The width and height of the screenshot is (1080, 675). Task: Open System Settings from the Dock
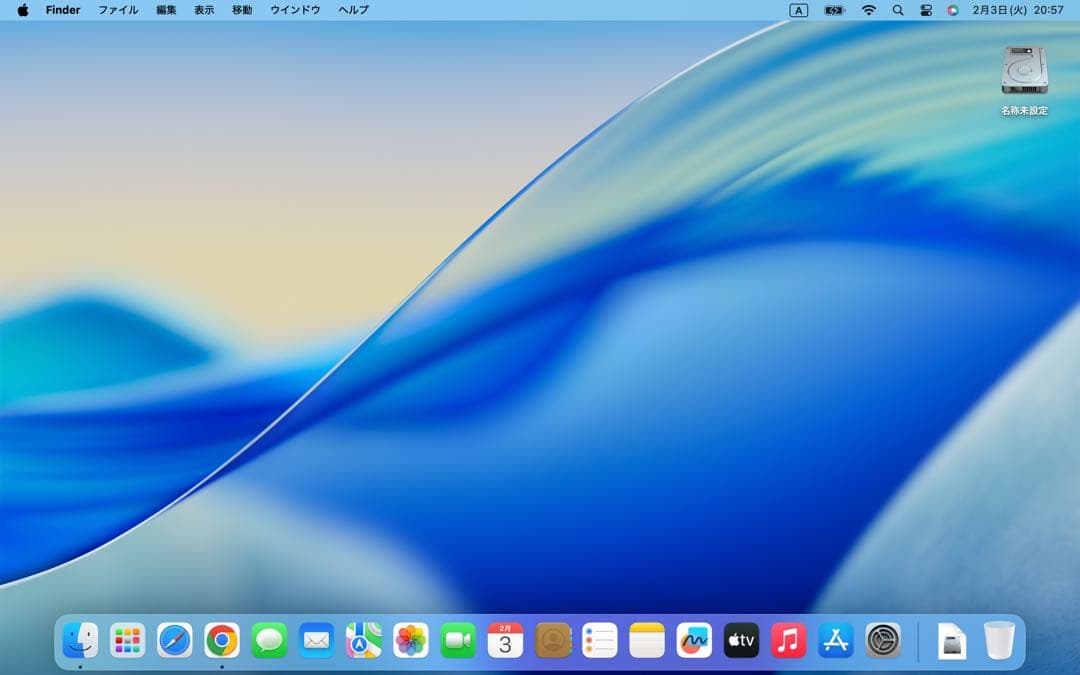[x=884, y=640]
